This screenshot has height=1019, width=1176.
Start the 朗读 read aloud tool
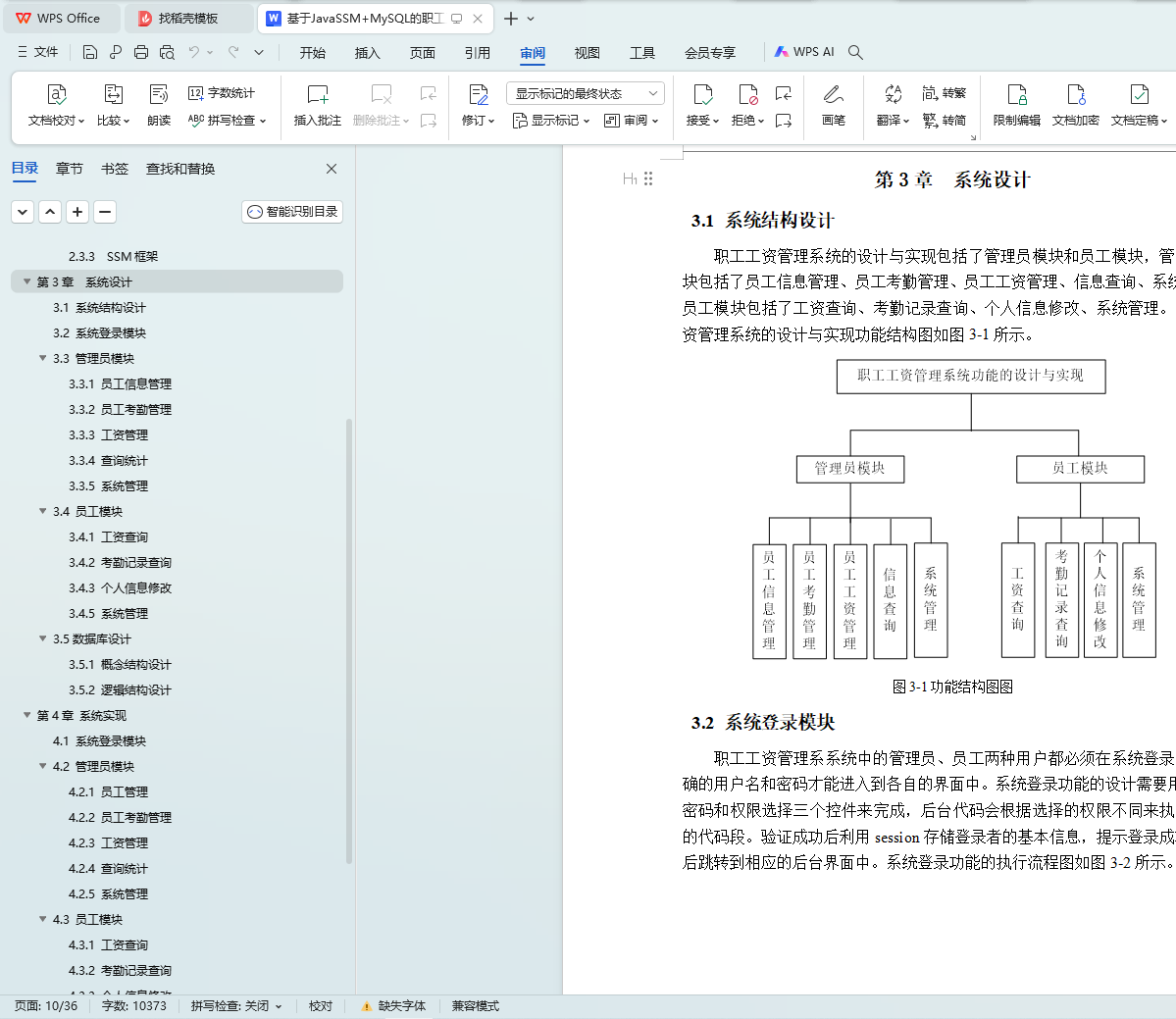tap(158, 105)
